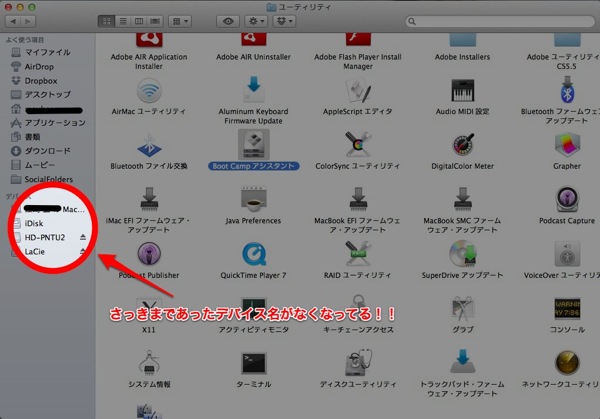Select Java Preferences icon
The width and height of the screenshot is (600, 419).
(x=253, y=199)
